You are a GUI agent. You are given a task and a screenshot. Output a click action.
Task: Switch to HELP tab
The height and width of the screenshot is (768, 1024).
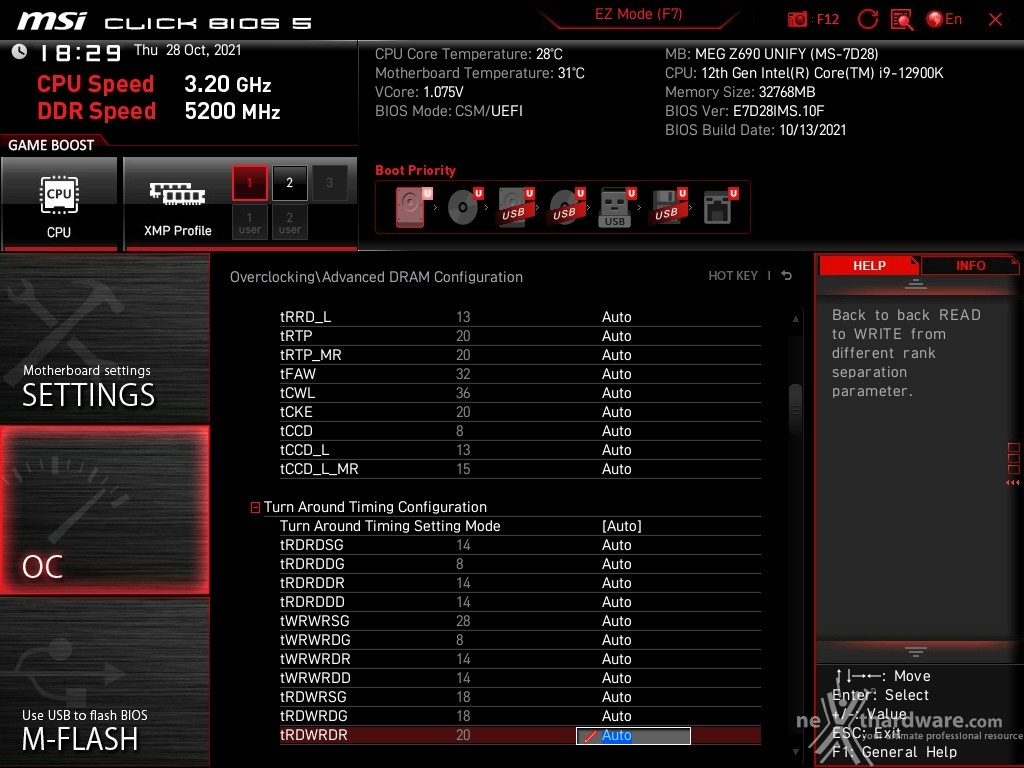point(869,266)
